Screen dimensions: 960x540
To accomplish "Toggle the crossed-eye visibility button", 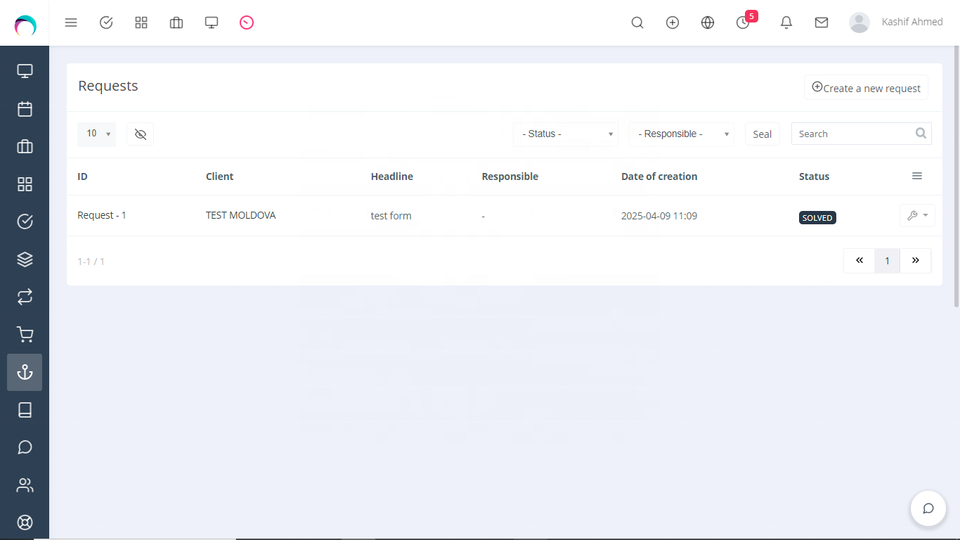I will point(140,134).
